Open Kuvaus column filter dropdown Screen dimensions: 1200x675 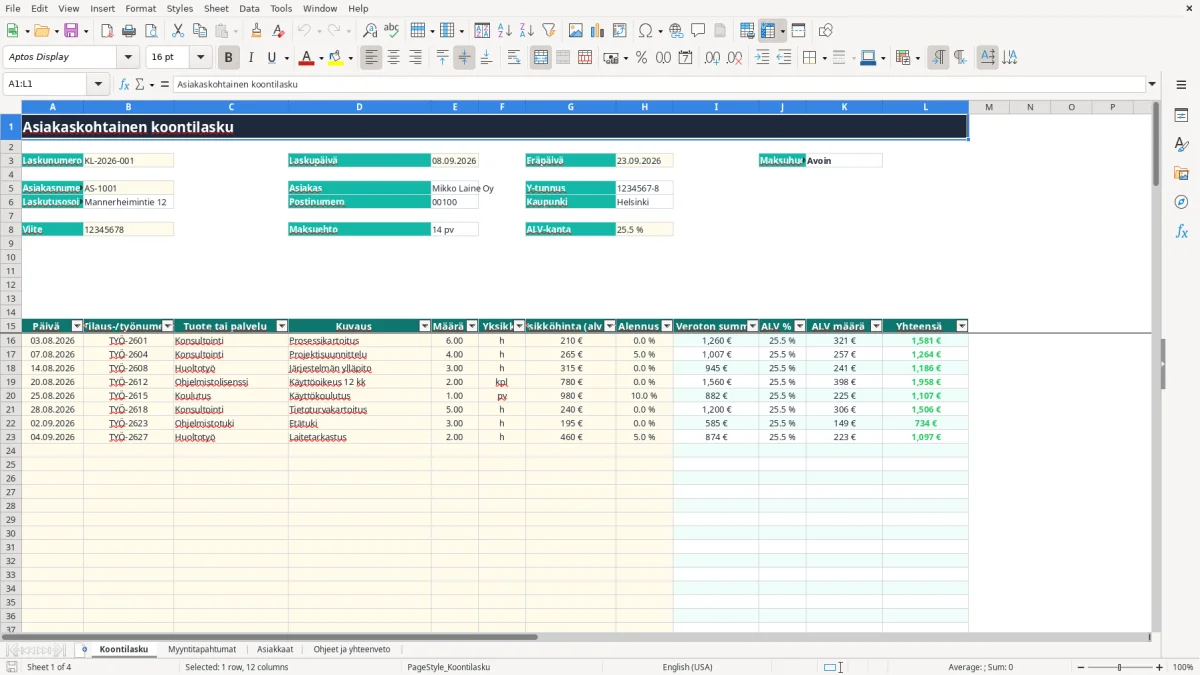(424, 326)
